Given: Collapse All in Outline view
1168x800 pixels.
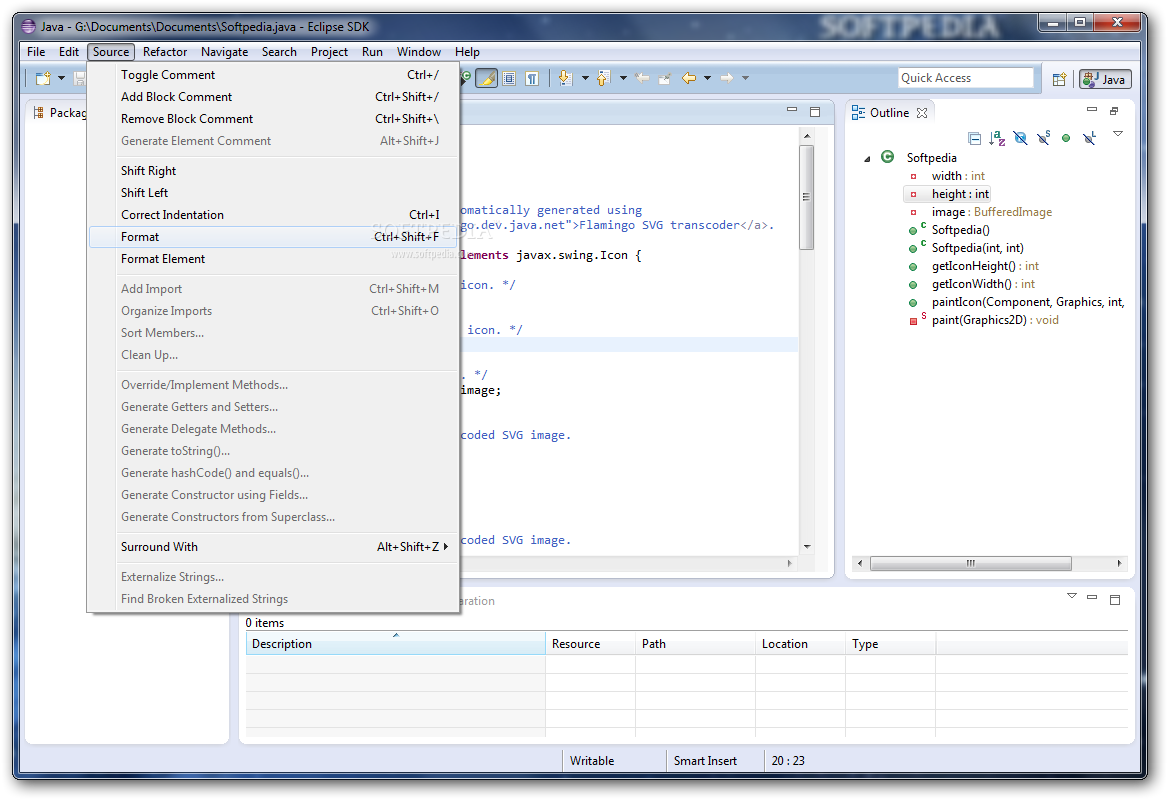Looking at the screenshot, I should pyautogui.click(x=974, y=138).
